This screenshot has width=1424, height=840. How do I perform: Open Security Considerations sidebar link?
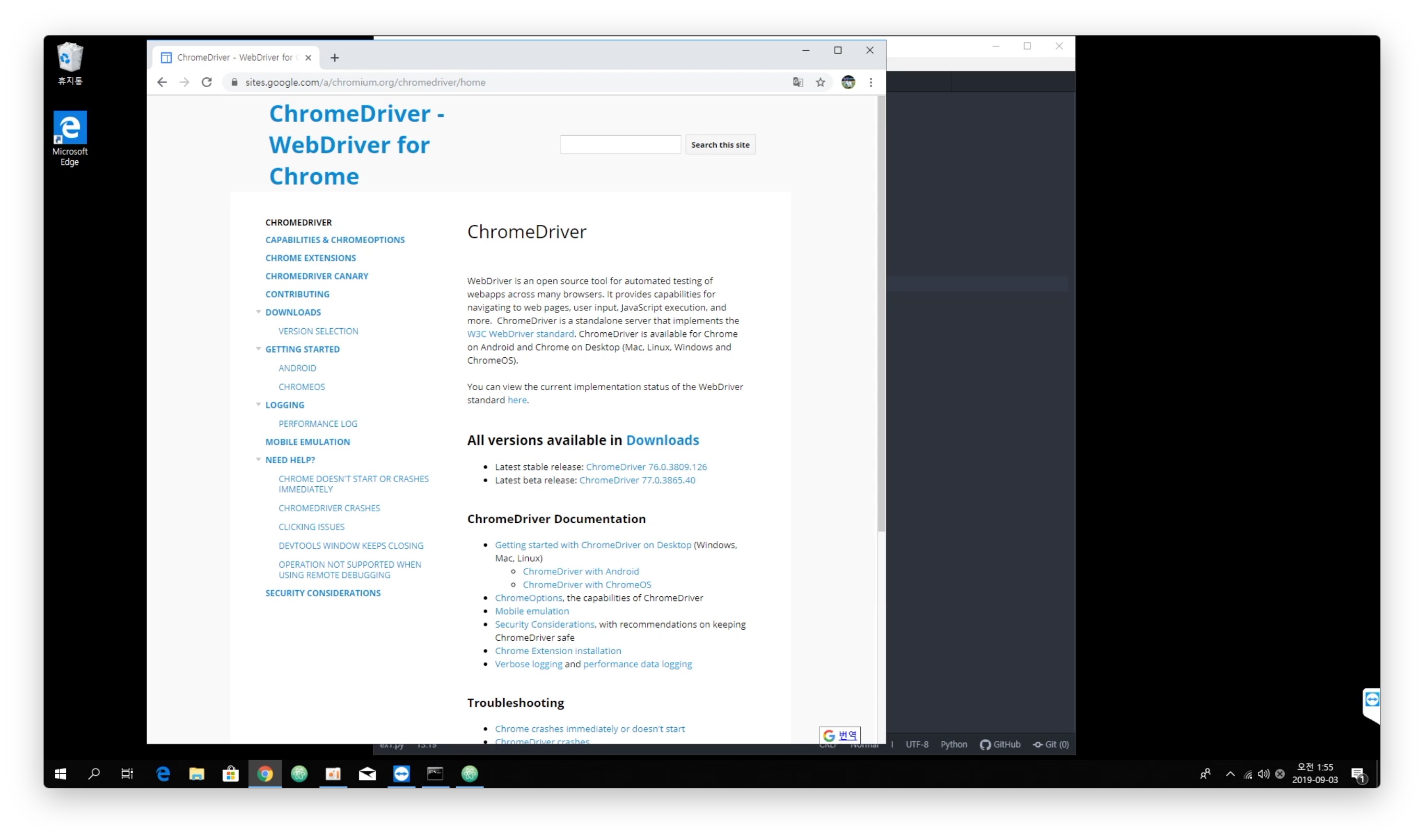pyautogui.click(x=323, y=593)
